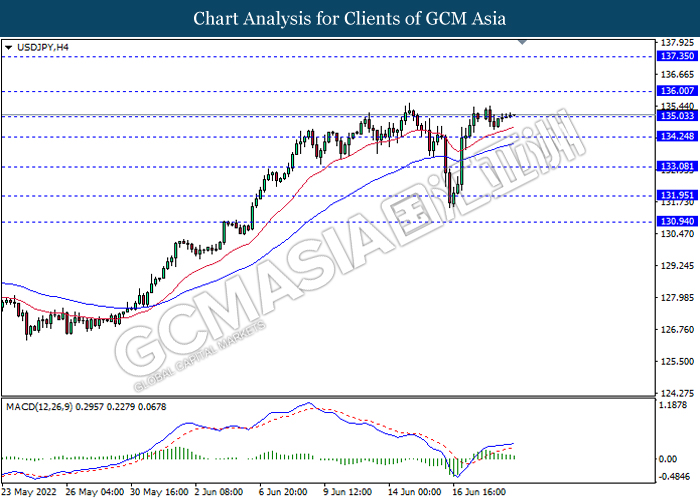This screenshot has height=500, width=700.
Task: Click the 129.245 price axis value
Action: pos(677,266)
